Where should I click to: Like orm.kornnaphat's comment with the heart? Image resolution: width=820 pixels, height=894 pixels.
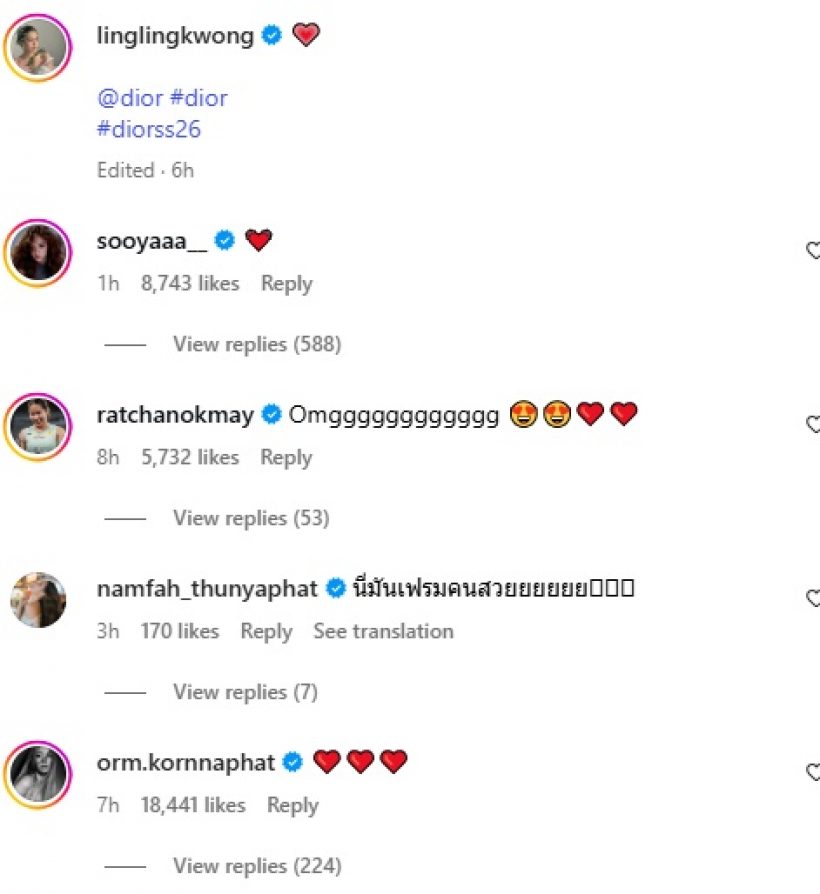tap(813, 773)
